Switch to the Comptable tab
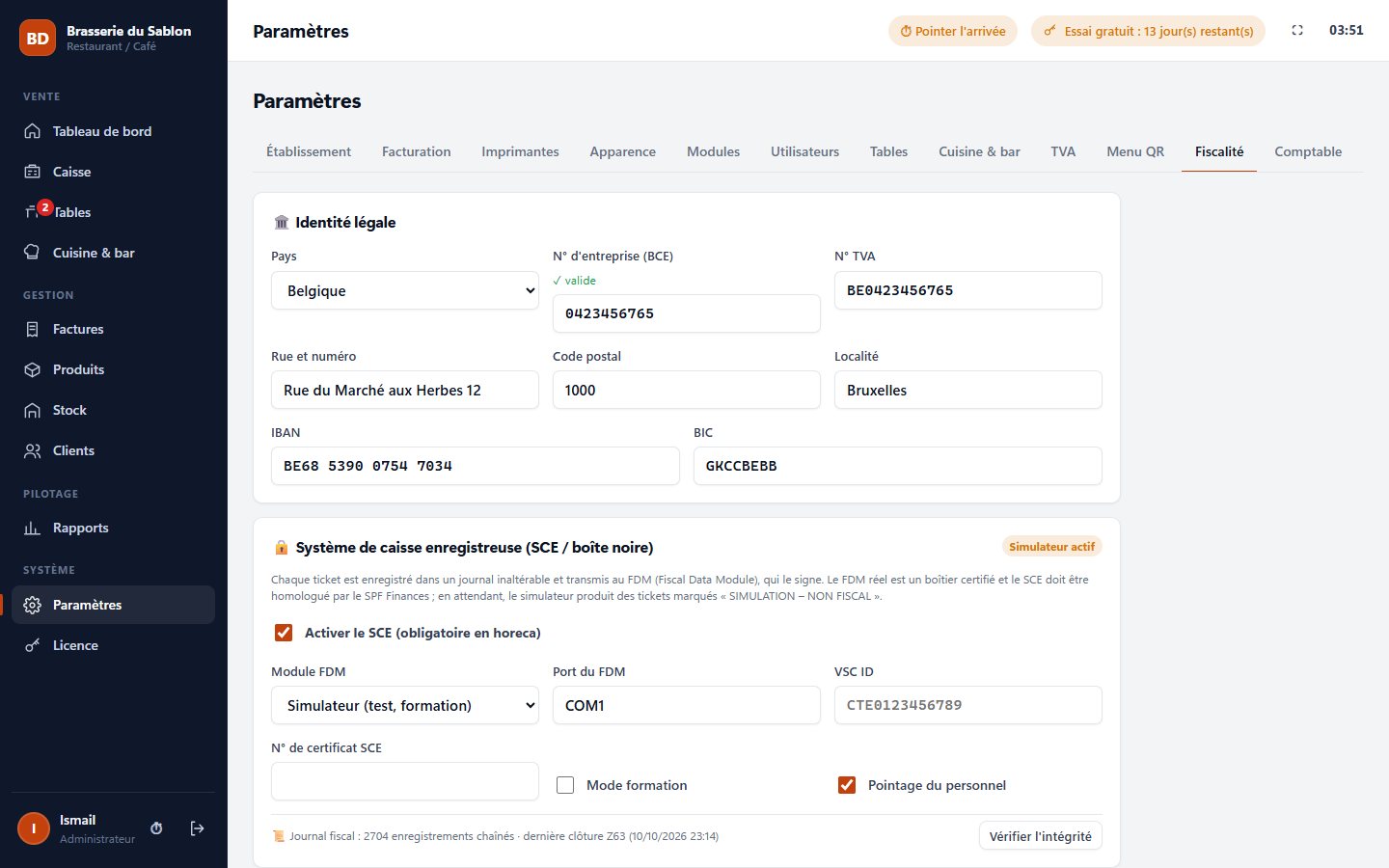 click(x=1308, y=151)
